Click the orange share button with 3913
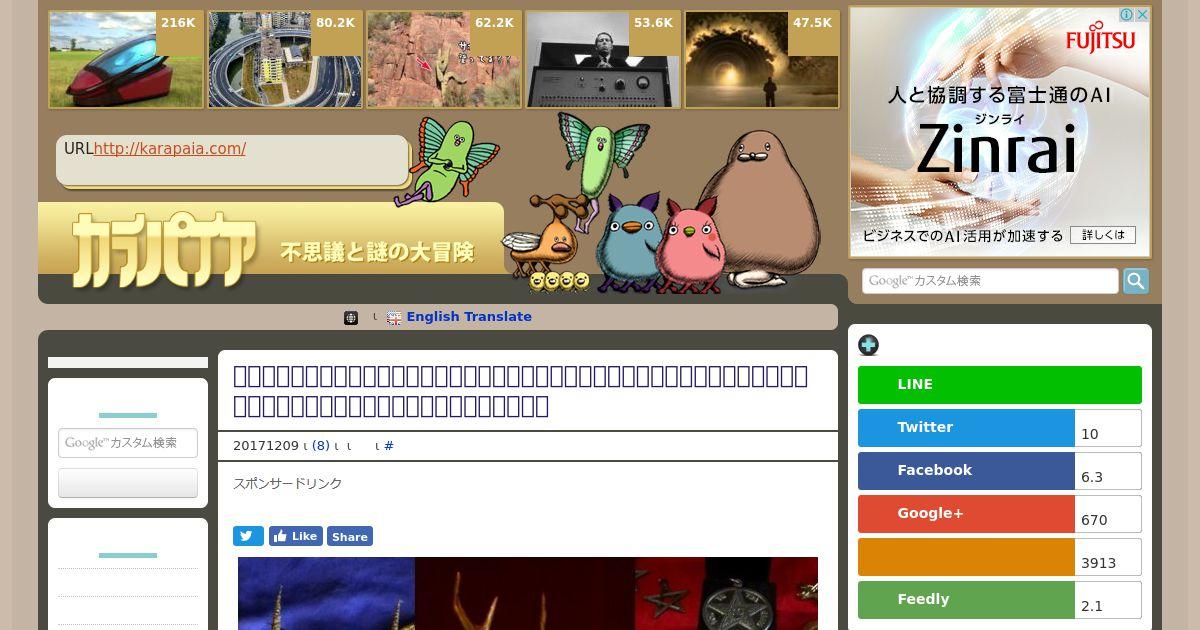The width and height of the screenshot is (1200, 630). tap(966, 557)
